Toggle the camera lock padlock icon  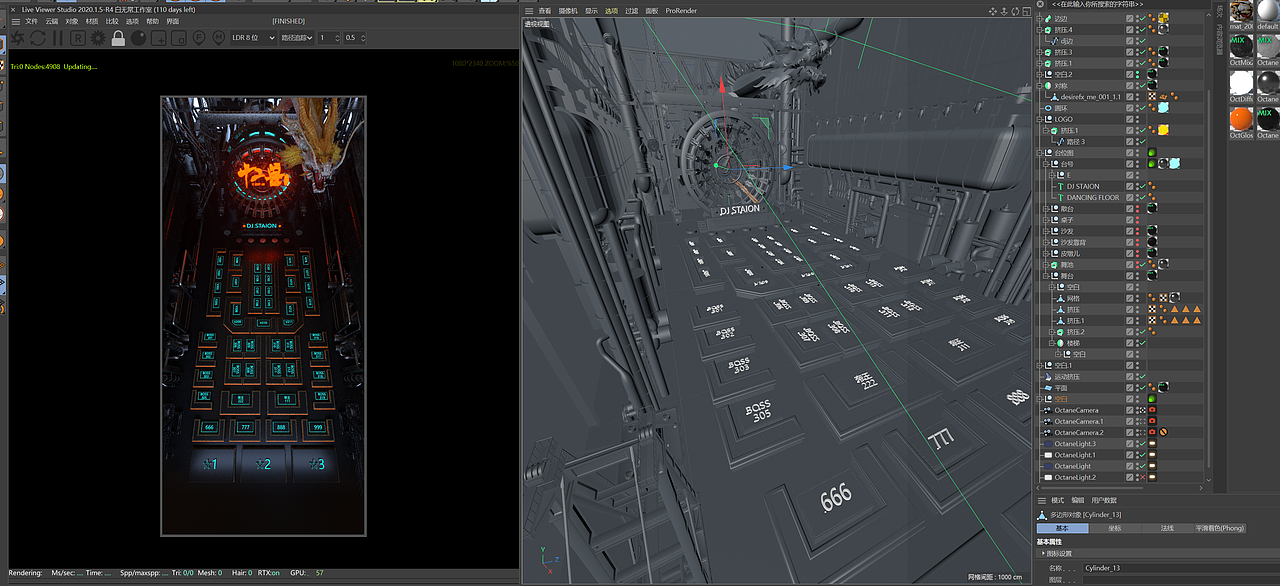click(118, 38)
